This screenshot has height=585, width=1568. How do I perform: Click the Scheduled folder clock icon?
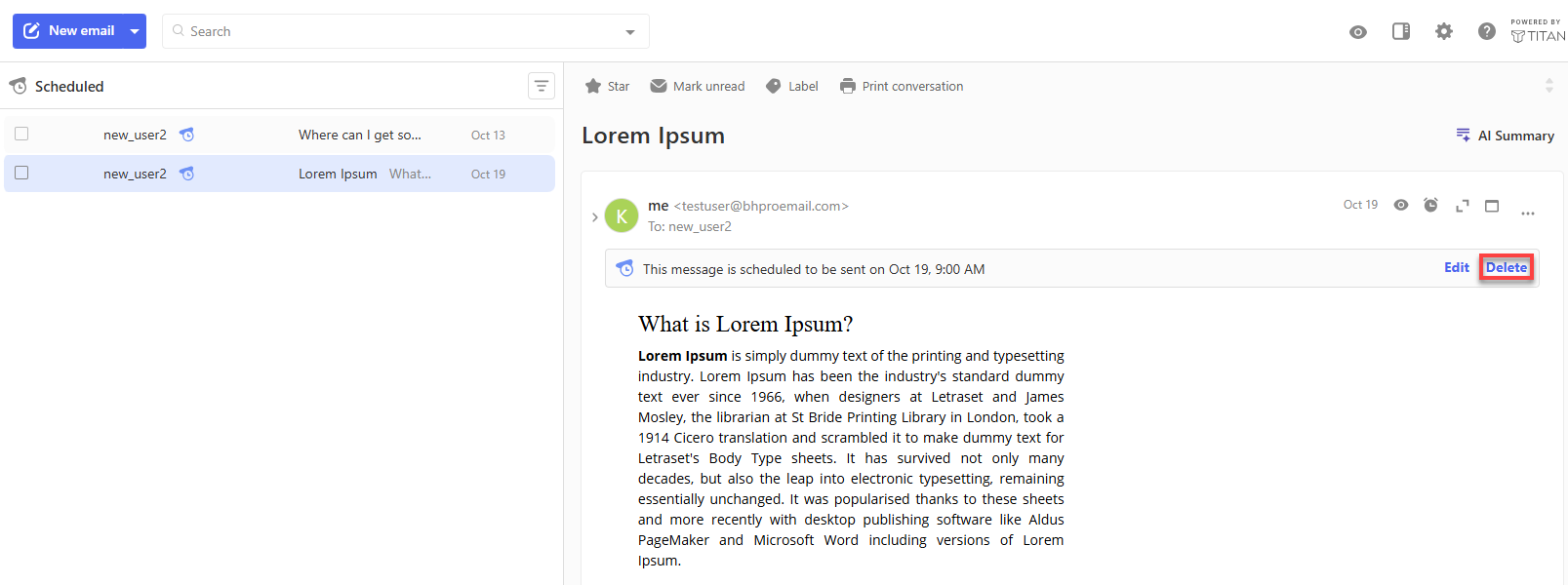19,87
